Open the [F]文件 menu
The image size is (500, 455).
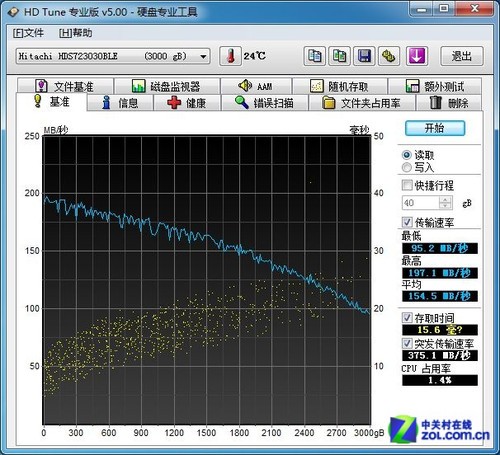tap(28, 33)
